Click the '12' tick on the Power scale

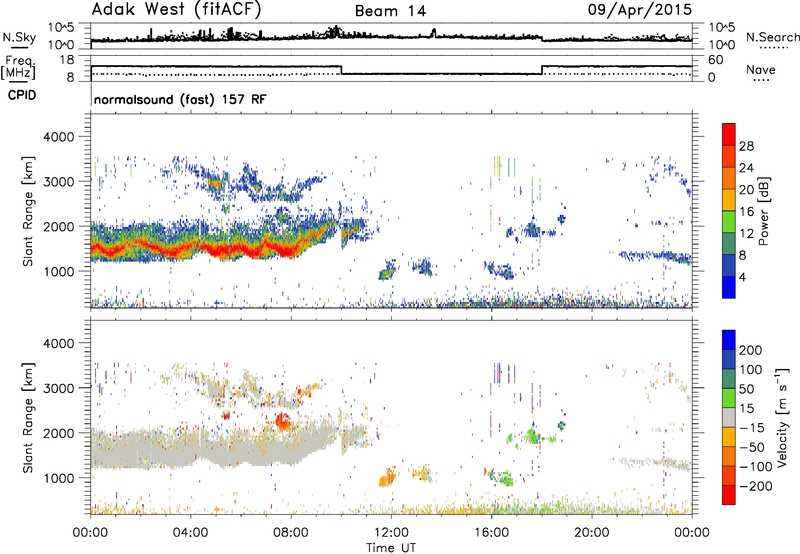click(x=746, y=234)
